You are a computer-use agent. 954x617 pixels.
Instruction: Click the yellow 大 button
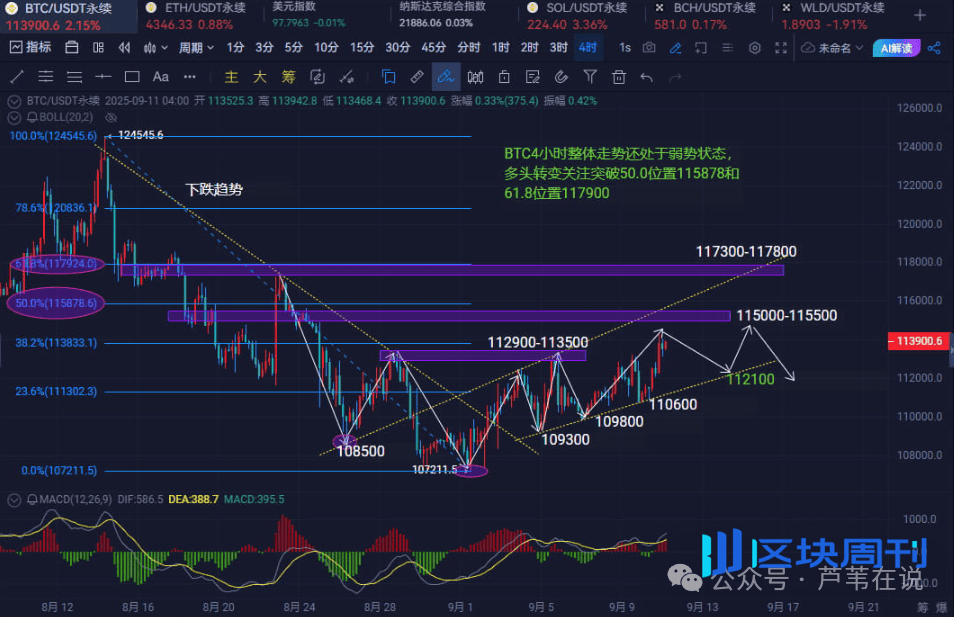[x=260, y=77]
